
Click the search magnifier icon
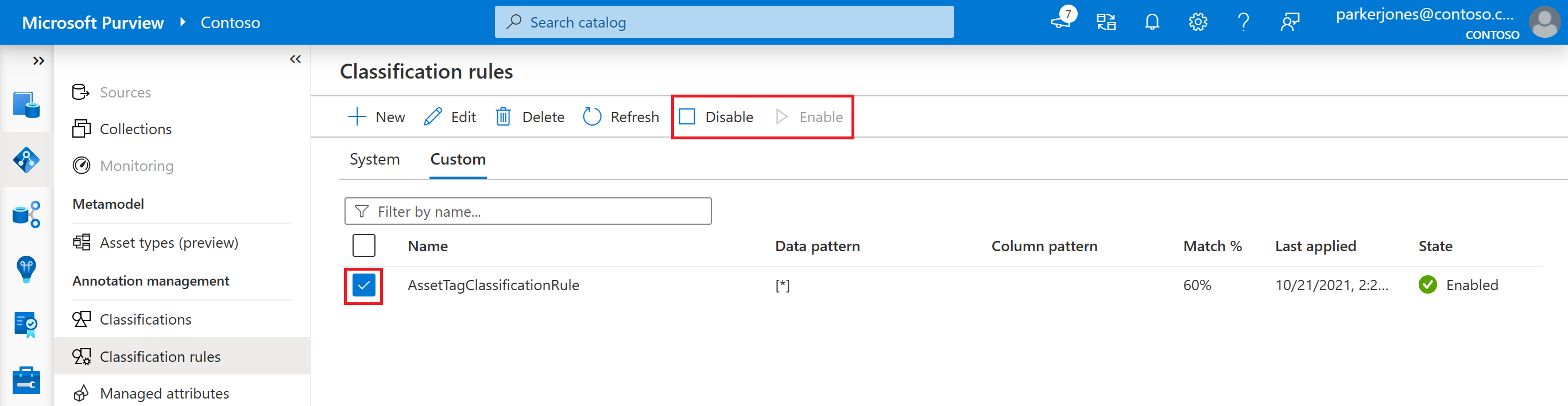[x=514, y=22]
